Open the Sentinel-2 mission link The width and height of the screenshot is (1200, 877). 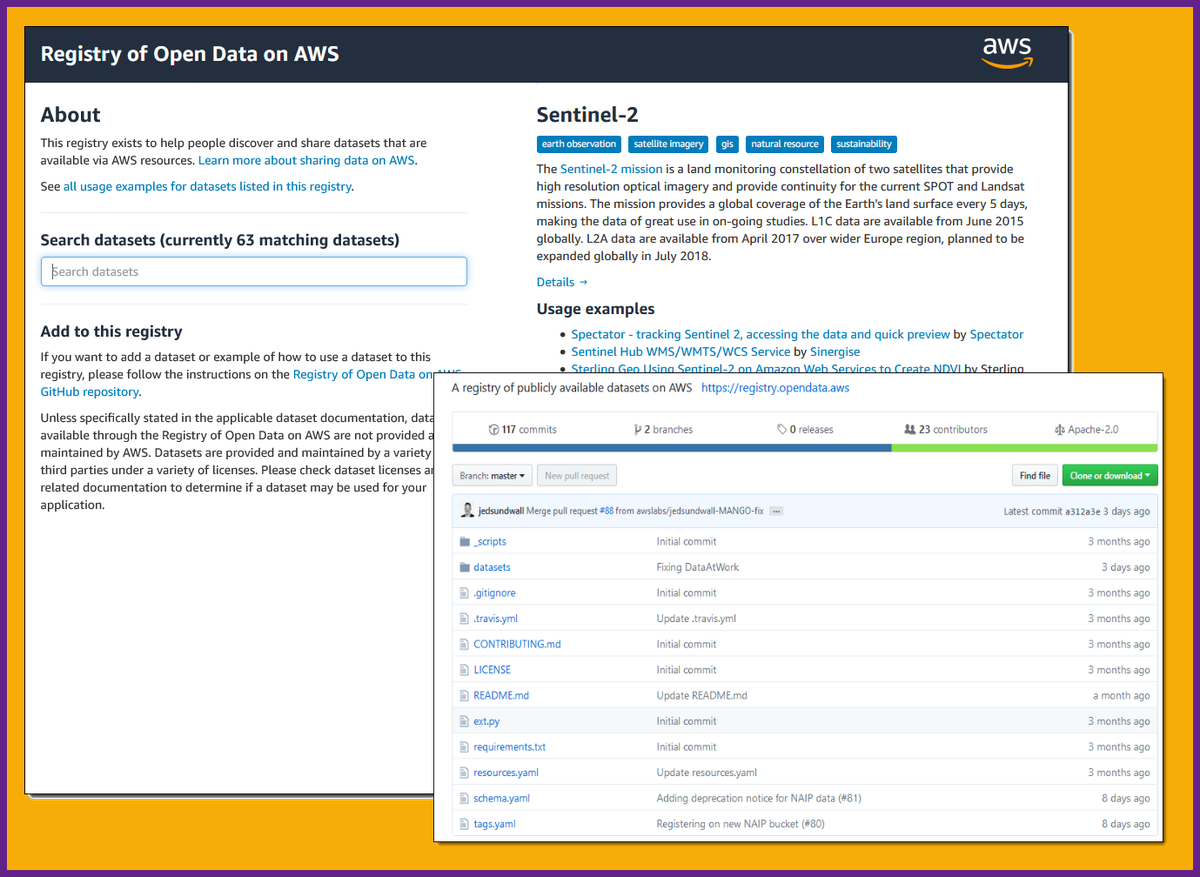coord(611,169)
